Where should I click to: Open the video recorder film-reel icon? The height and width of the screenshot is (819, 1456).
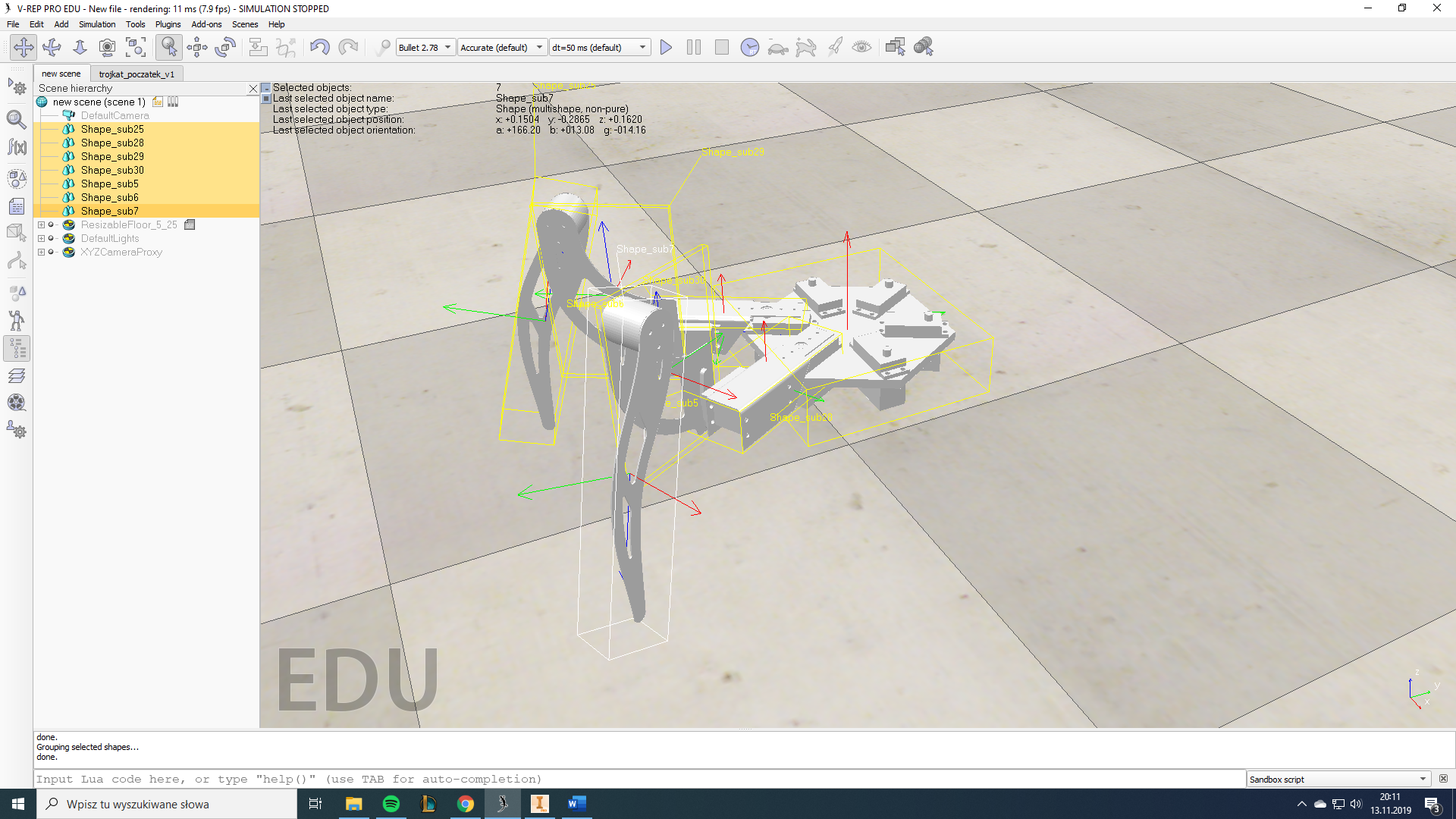click(x=17, y=403)
